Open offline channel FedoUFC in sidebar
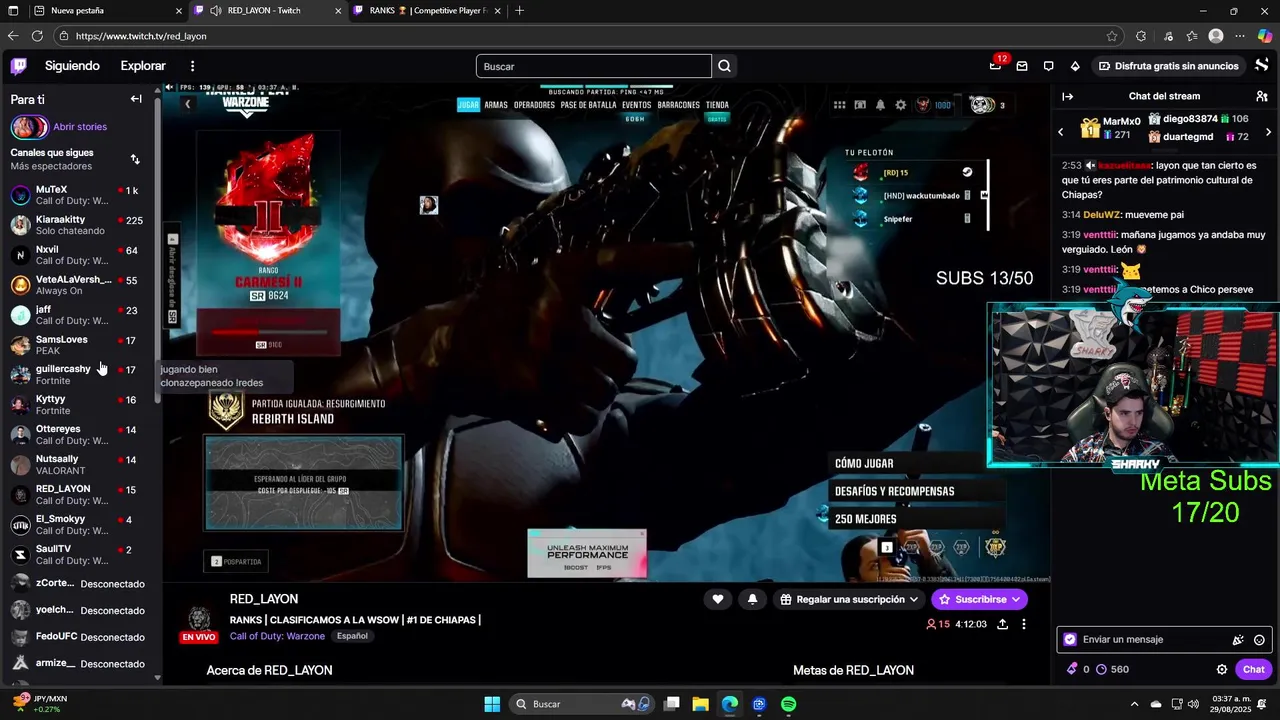Viewport: 1280px width, 720px height. [x=78, y=637]
